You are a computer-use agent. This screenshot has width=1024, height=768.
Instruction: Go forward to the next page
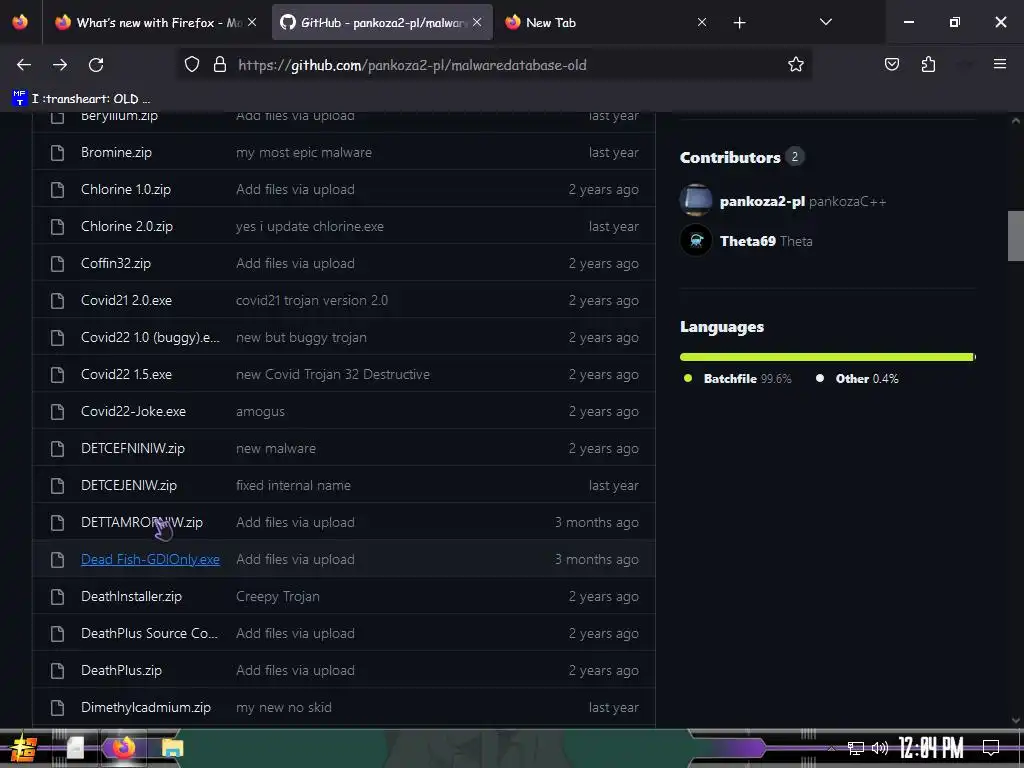(60, 65)
